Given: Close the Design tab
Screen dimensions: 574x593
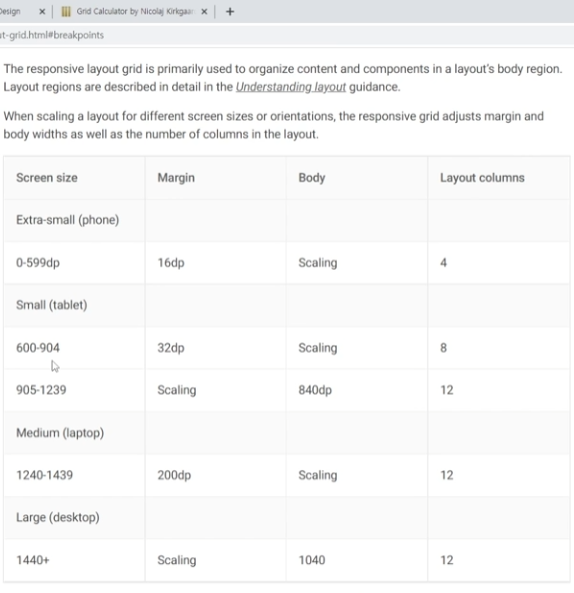Looking at the screenshot, I should tap(42, 12).
